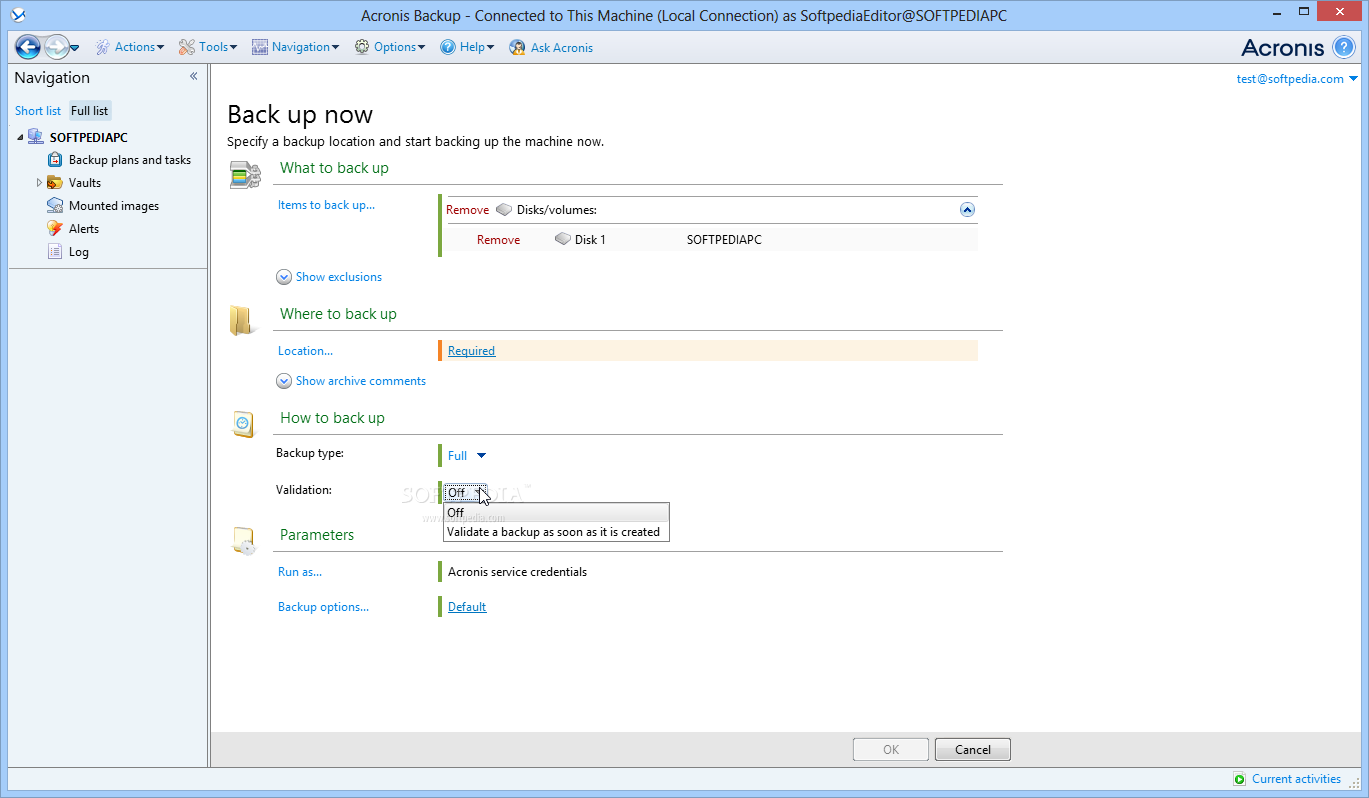Choose Off in the validation list

pos(556,512)
